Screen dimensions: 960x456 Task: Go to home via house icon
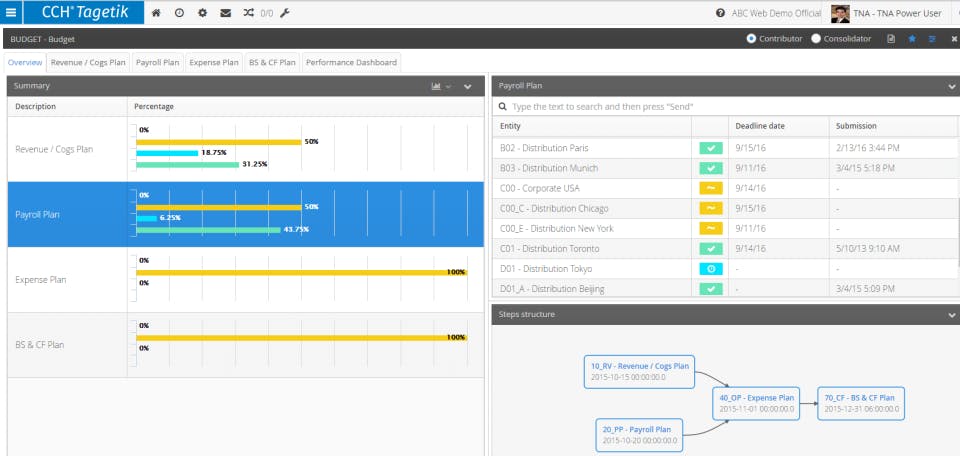(156, 13)
